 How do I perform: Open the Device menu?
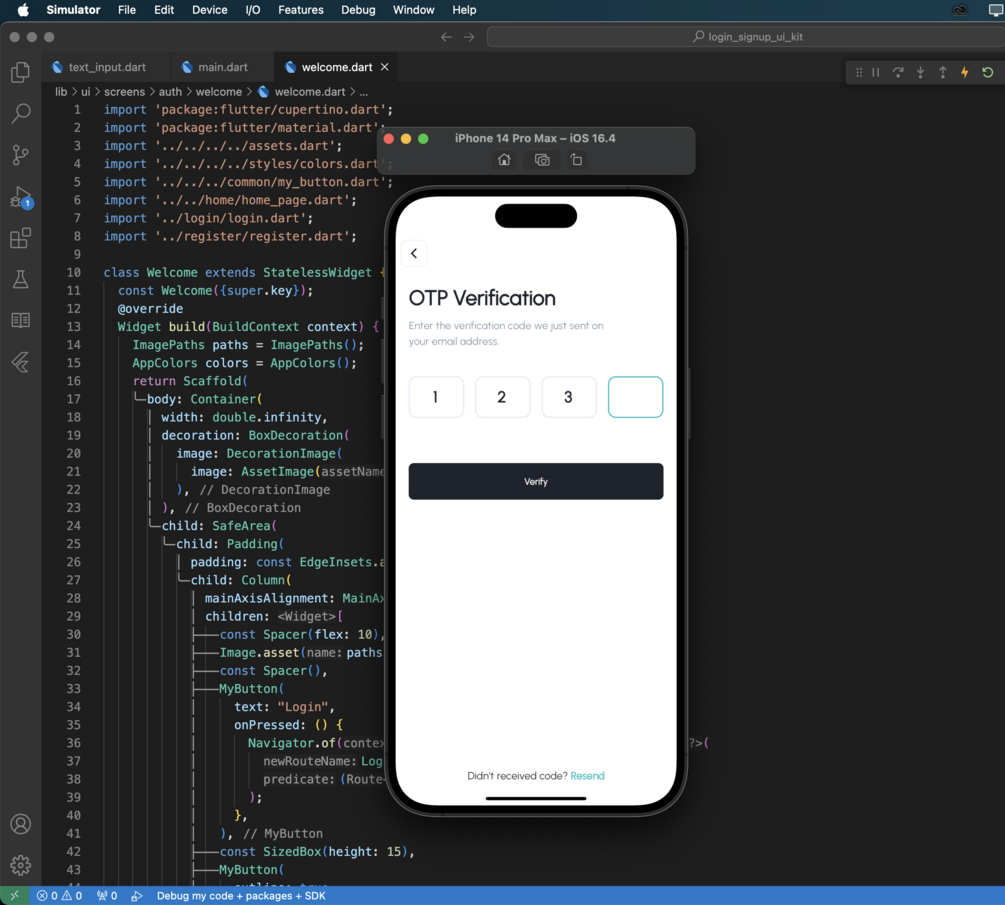210,10
